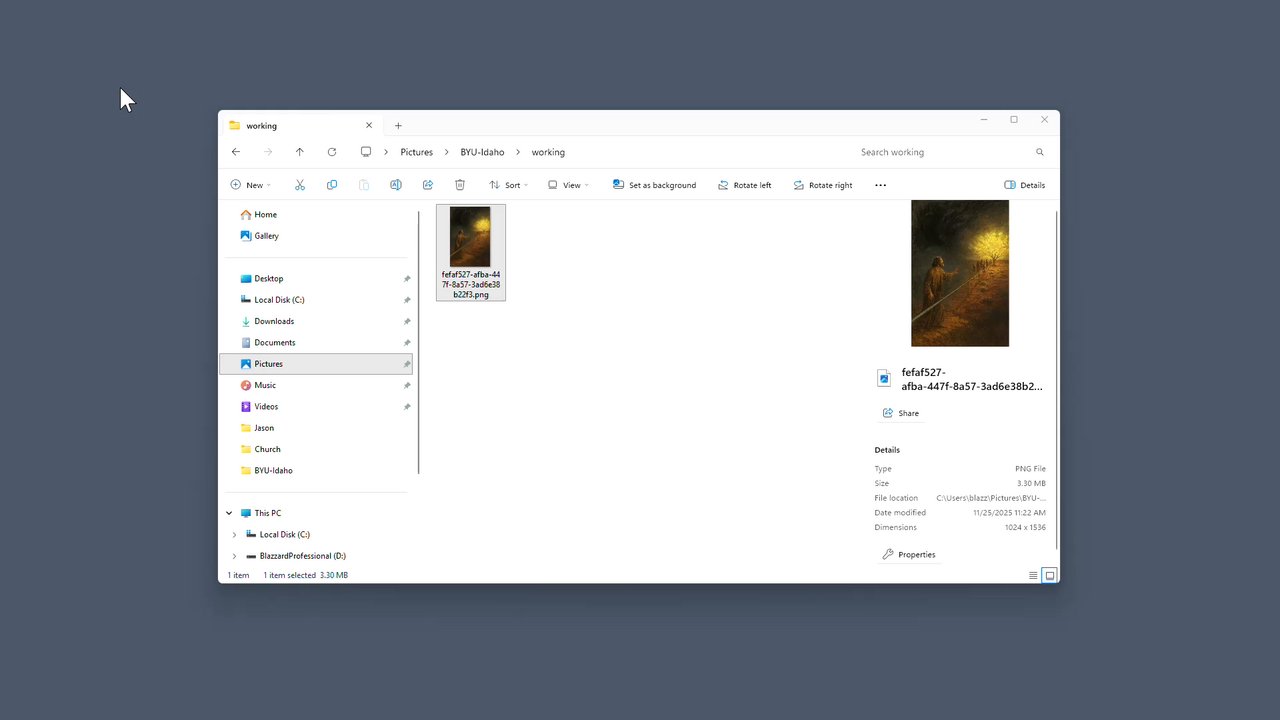The image size is (1280, 720).
Task: Click the date modified 11/25/2025 value
Action: tap(1009, 513)
